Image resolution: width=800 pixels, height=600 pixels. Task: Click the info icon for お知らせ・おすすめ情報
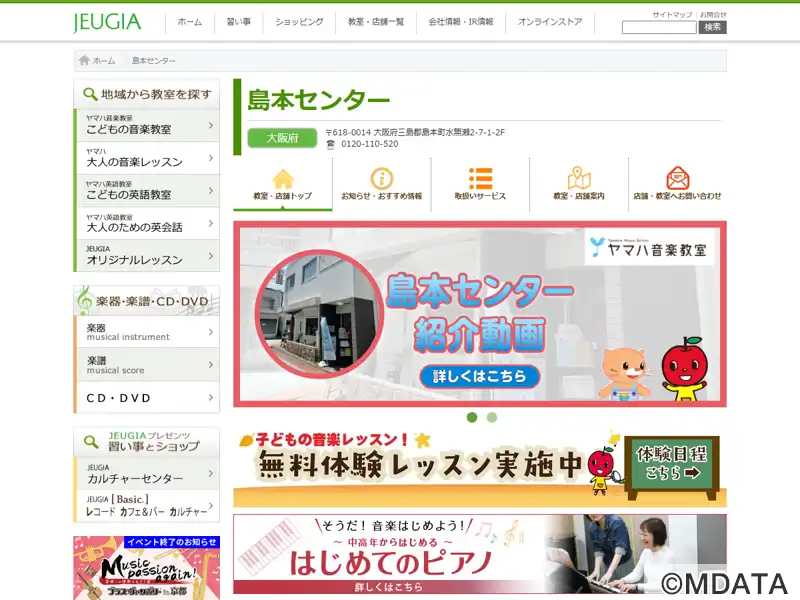(x=381, y=178)
